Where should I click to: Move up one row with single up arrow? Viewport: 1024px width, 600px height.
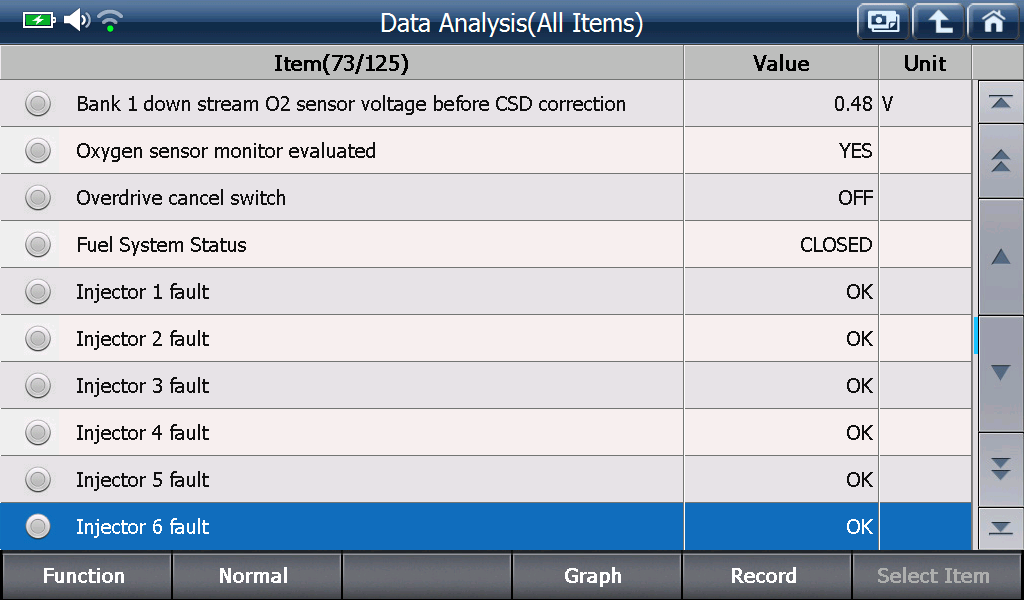click(1000, 257)
